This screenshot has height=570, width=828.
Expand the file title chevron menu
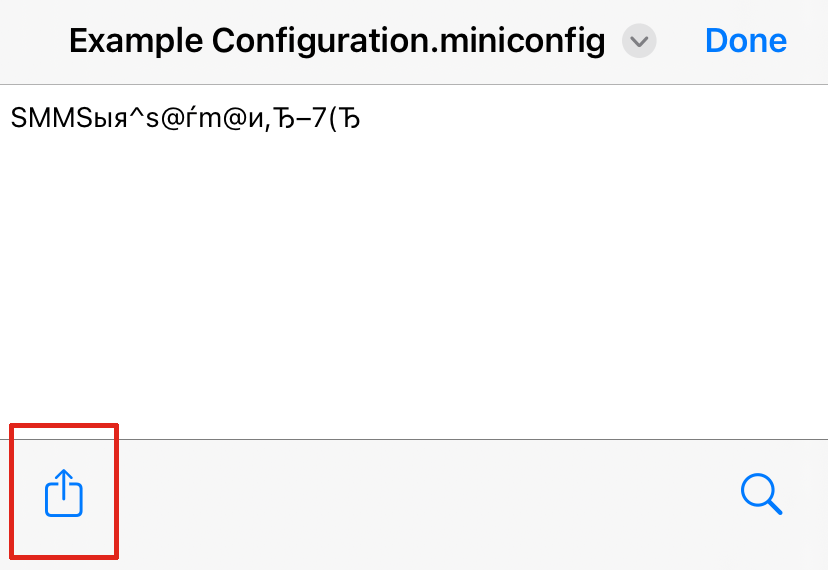639,42
